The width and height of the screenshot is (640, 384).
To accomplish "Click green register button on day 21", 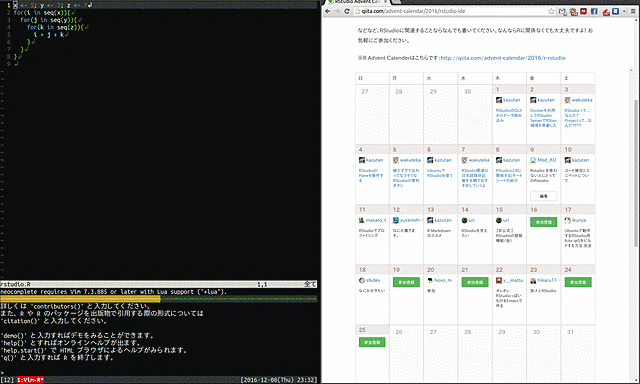I will pyautogui.click(x=475, y=282).
